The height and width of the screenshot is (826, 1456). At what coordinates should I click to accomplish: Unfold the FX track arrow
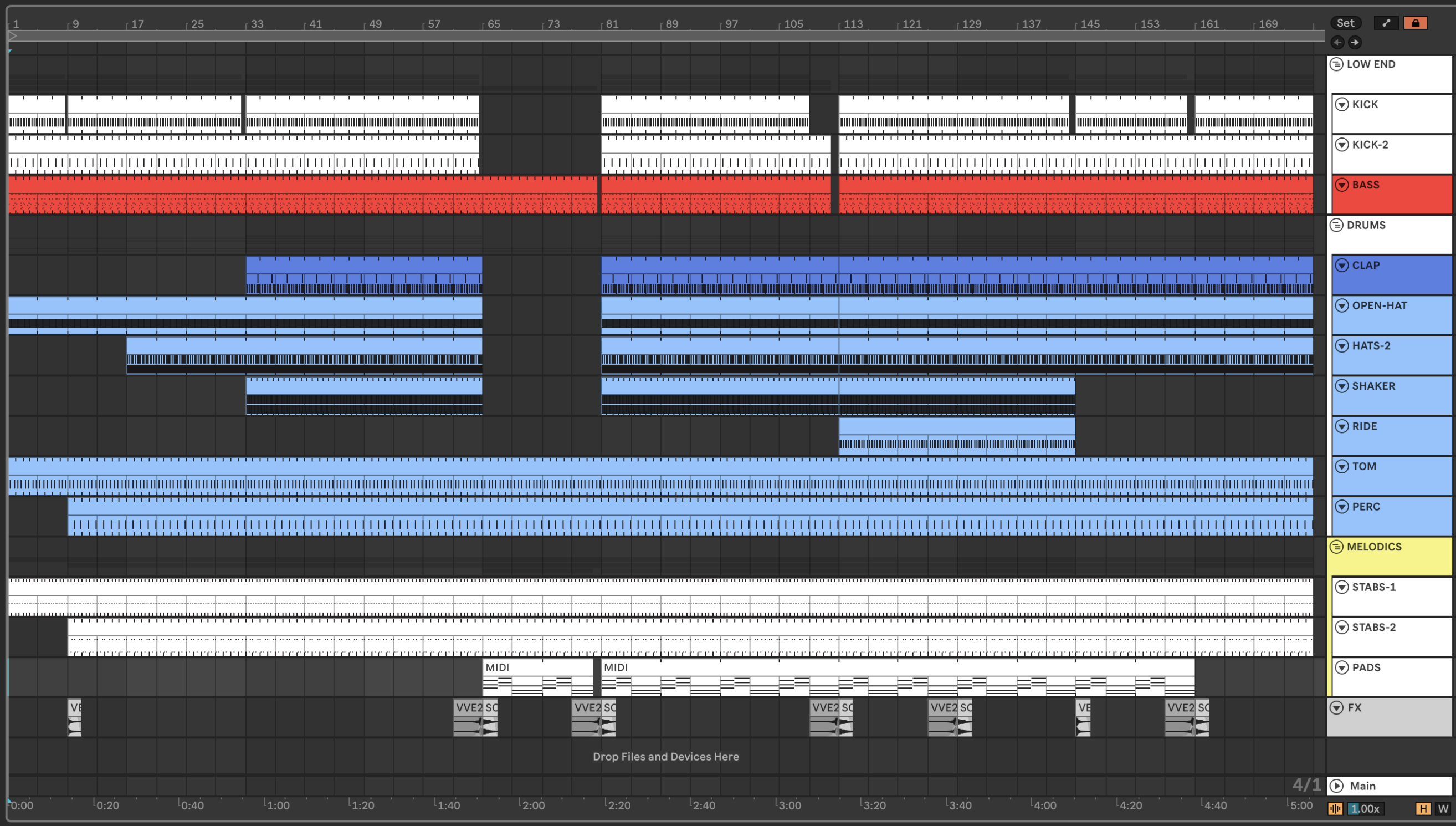pos(1336,708)
